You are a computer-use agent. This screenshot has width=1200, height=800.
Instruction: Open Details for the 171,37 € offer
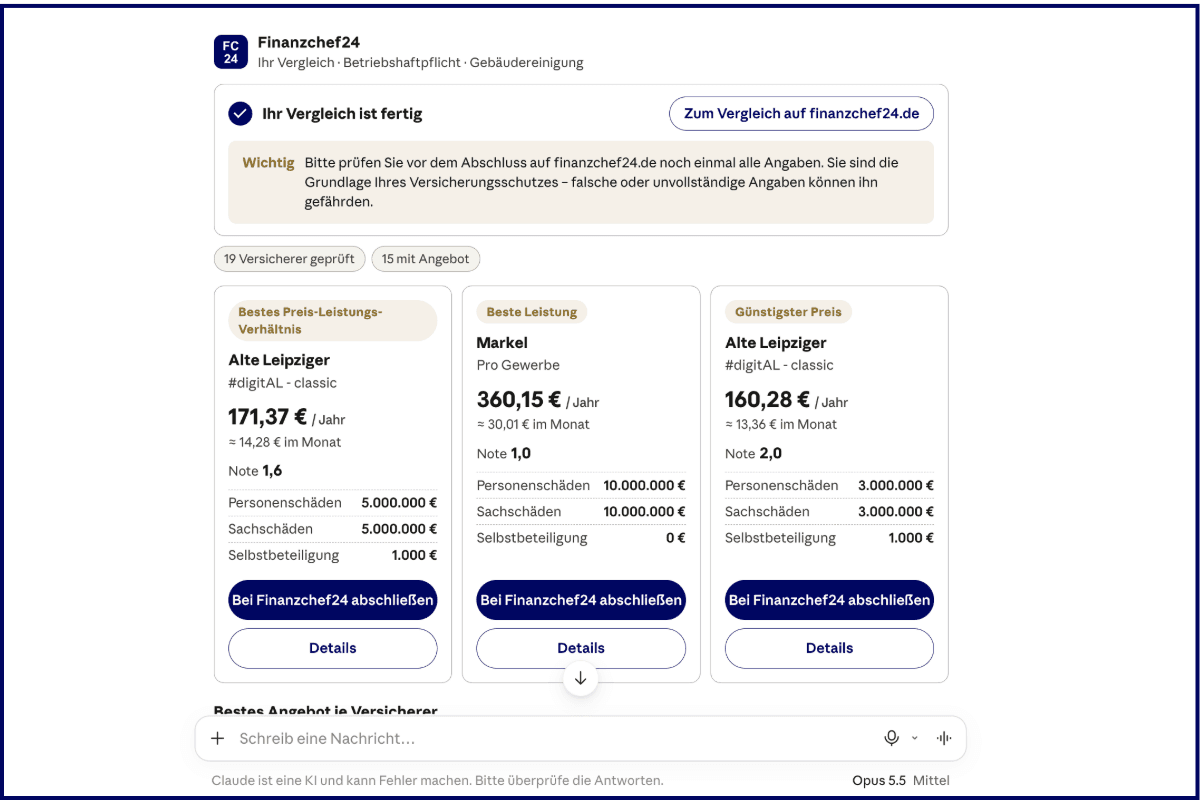[333, 648]
